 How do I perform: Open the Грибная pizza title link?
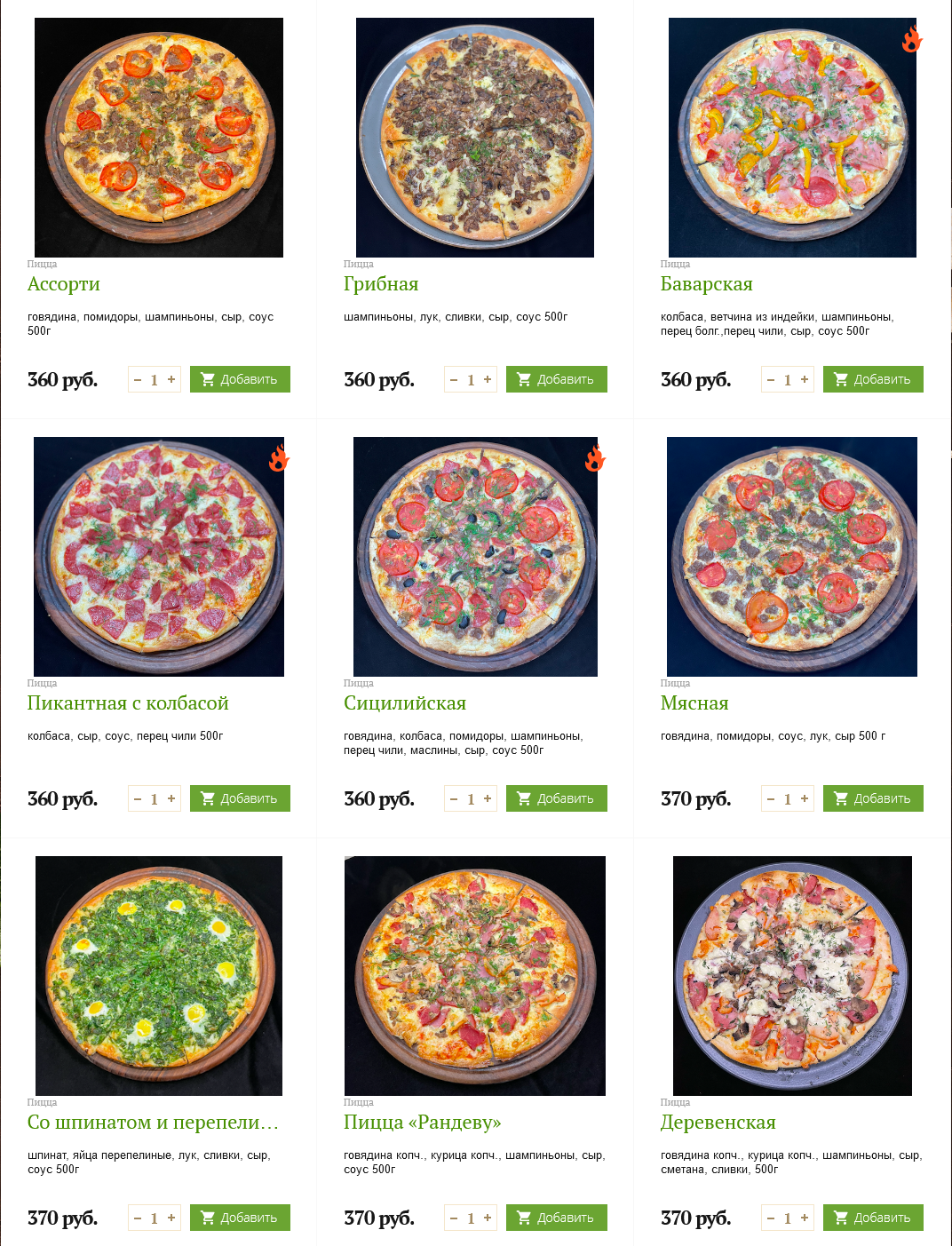(381, 284)
